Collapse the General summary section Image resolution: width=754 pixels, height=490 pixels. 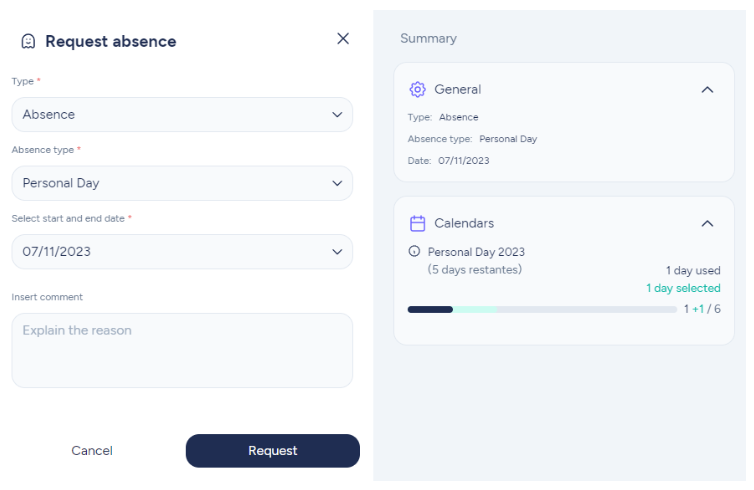pyautogui.click(x=707, y=89)
